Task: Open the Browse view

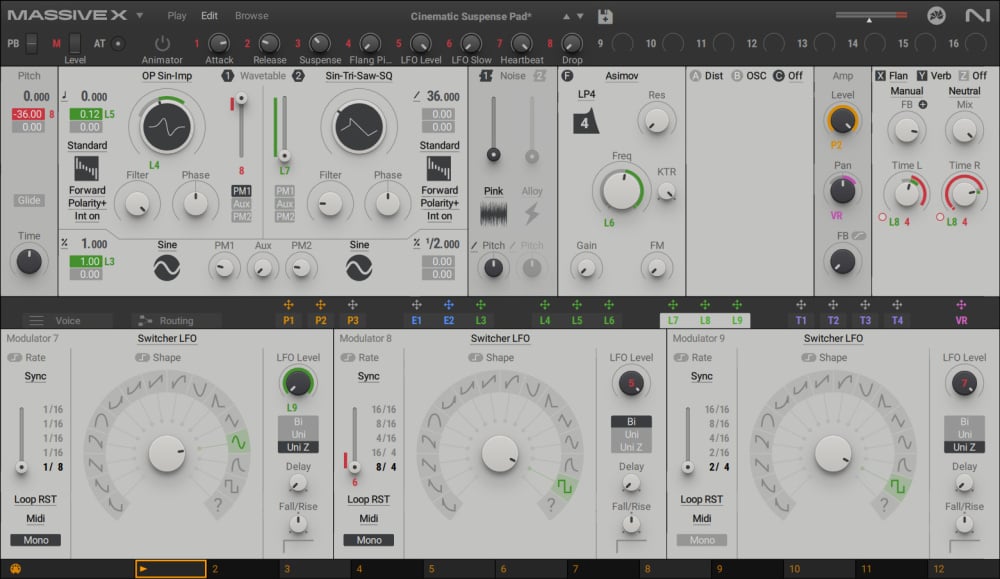Action: [251, 15]
